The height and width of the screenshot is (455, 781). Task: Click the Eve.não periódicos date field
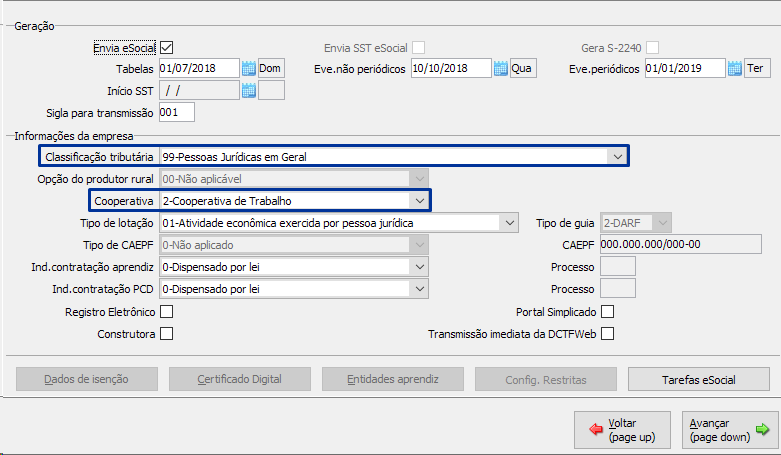coord(451,68)
